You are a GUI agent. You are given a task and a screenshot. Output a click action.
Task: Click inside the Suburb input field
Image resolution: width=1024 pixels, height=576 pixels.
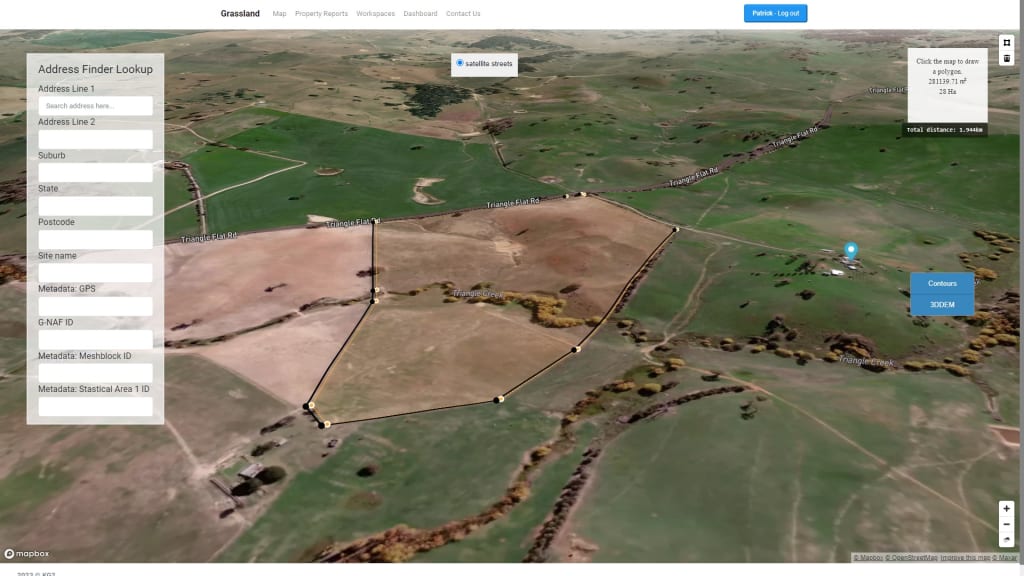pyautogui.click(x=95, y=172)
